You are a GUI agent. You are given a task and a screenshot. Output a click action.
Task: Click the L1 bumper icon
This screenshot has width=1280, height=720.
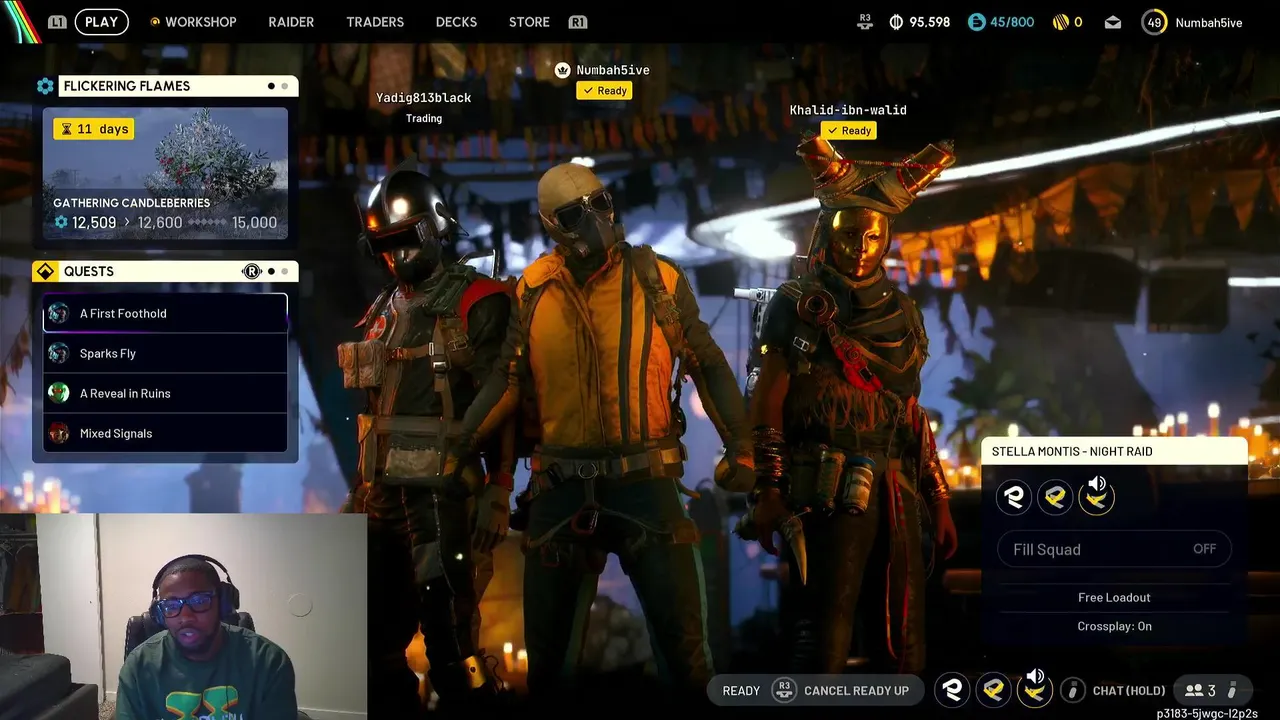[x=57, y=22]
